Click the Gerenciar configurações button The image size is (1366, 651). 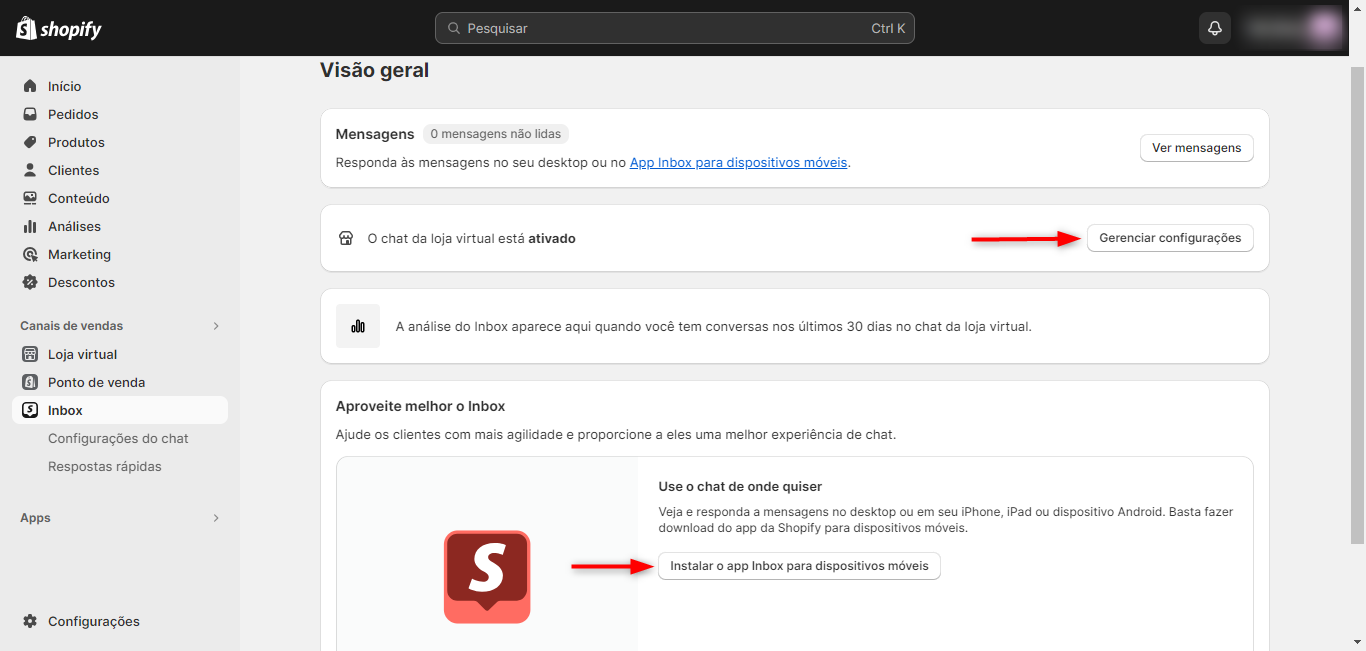[1170, 238]
